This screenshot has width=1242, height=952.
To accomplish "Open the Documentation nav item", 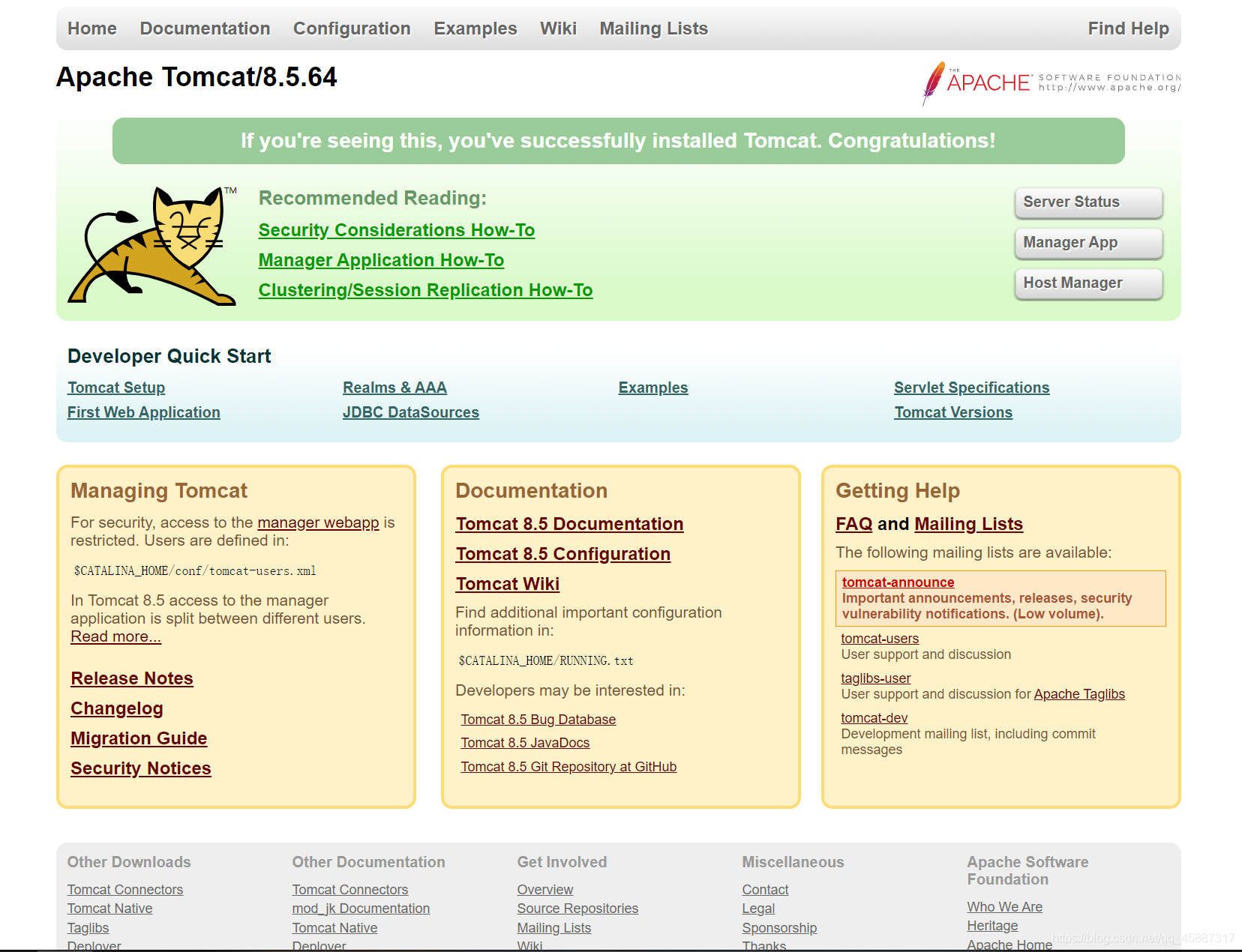I will (205, 28).
